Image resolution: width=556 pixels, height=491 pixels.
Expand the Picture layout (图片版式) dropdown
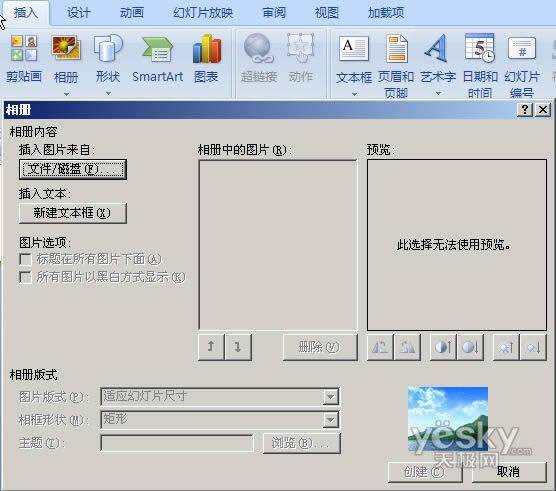click(330, 397)
